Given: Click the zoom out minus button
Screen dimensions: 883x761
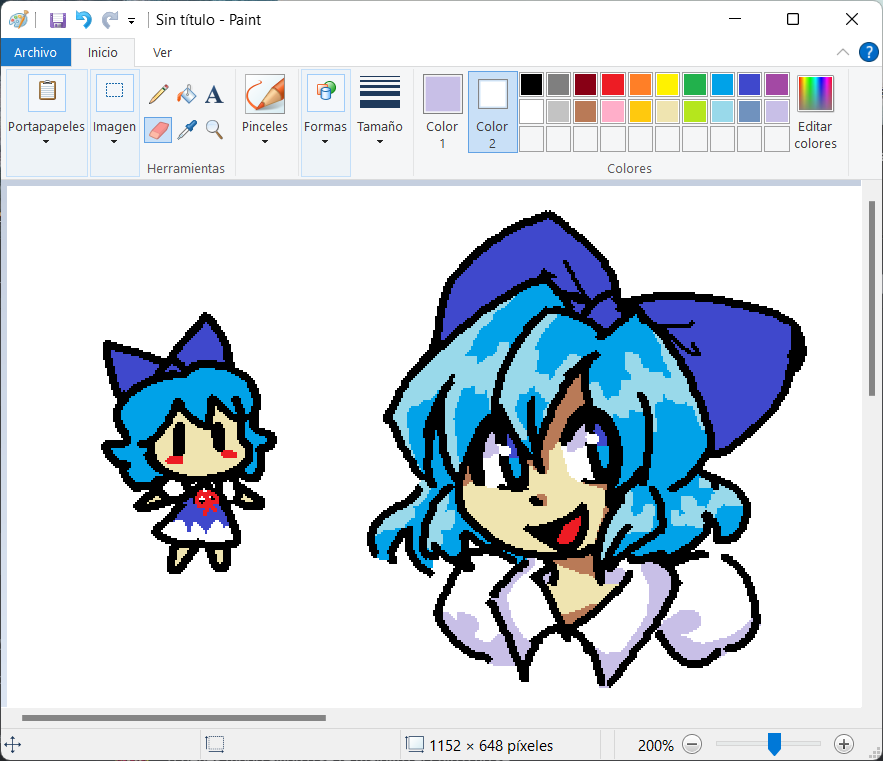Looking at the screenshot, I should pyautogui.click(x=692, y=744).
